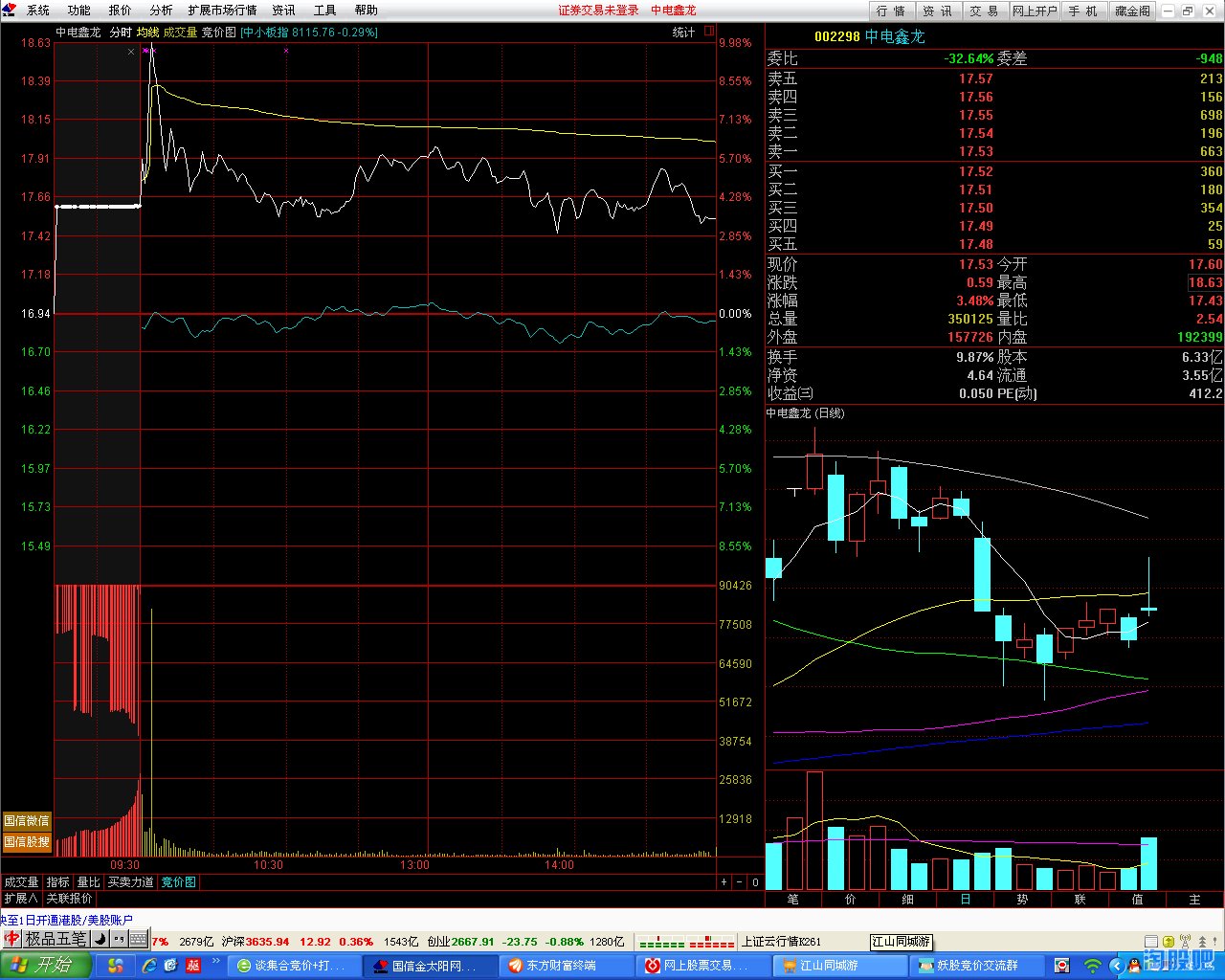This screenshot has width=1225, height=980.
Task: Click the 买一 price 17.52
Action: (x=976, y=171)
